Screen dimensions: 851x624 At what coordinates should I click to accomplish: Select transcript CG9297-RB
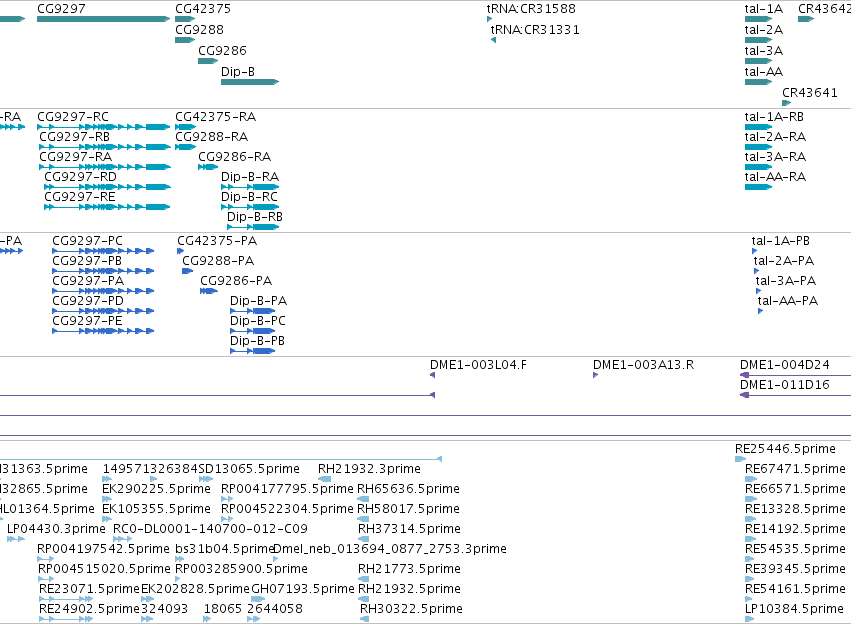coord(105,147)
